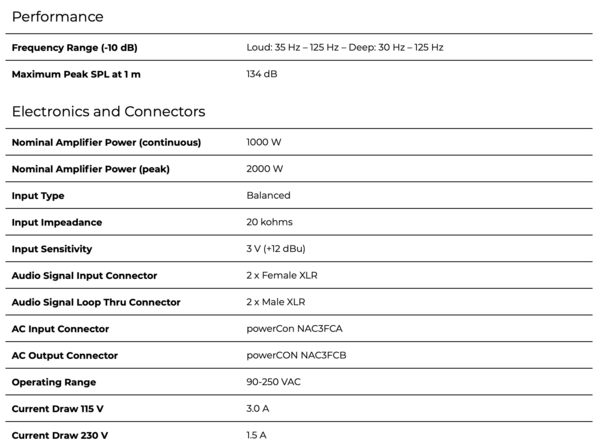This screenshot has width=600, height=447.
Task: Click the 2000 W value
Action: point(265,169)
